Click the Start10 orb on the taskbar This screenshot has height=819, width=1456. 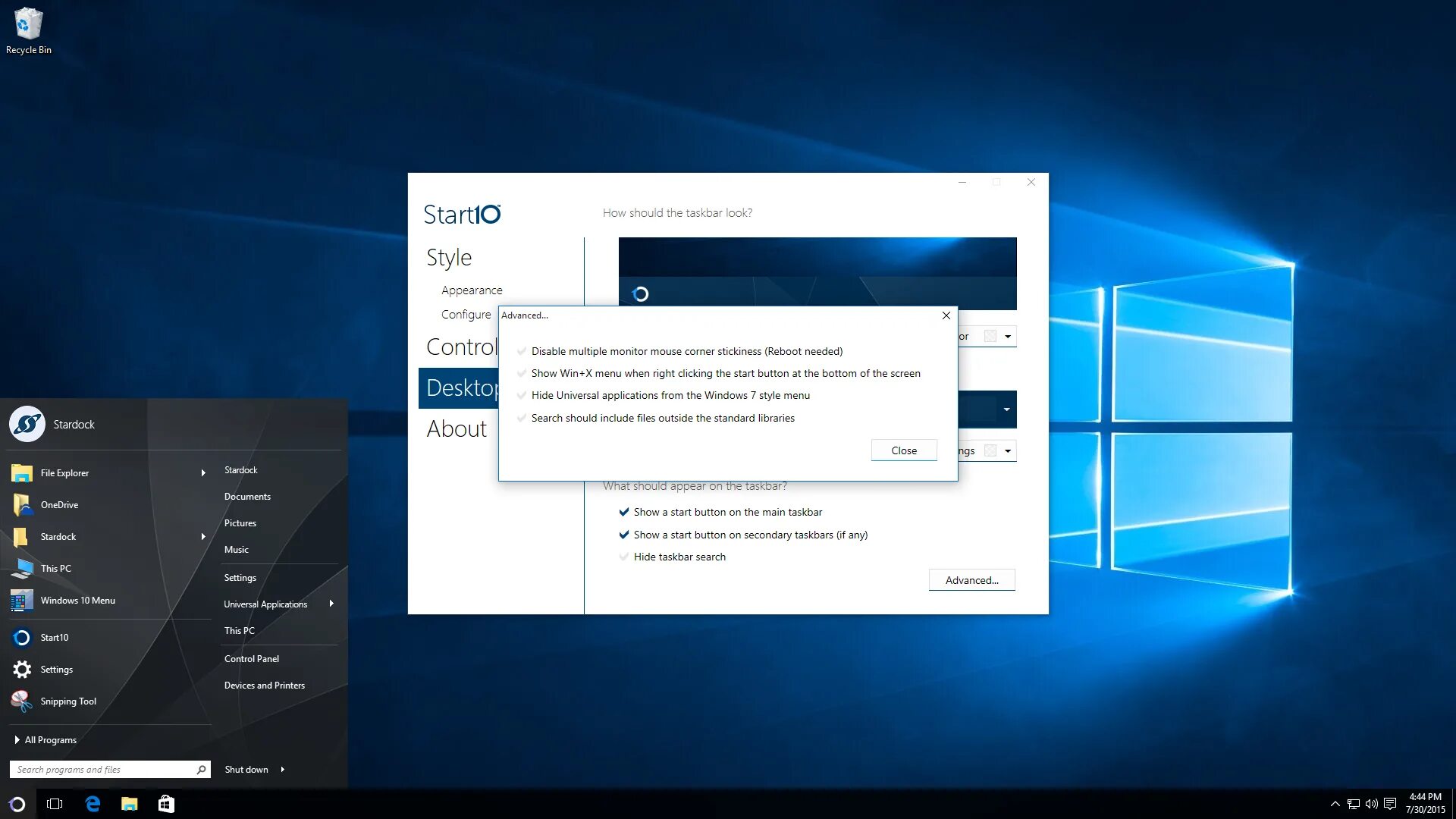(17, 804)
